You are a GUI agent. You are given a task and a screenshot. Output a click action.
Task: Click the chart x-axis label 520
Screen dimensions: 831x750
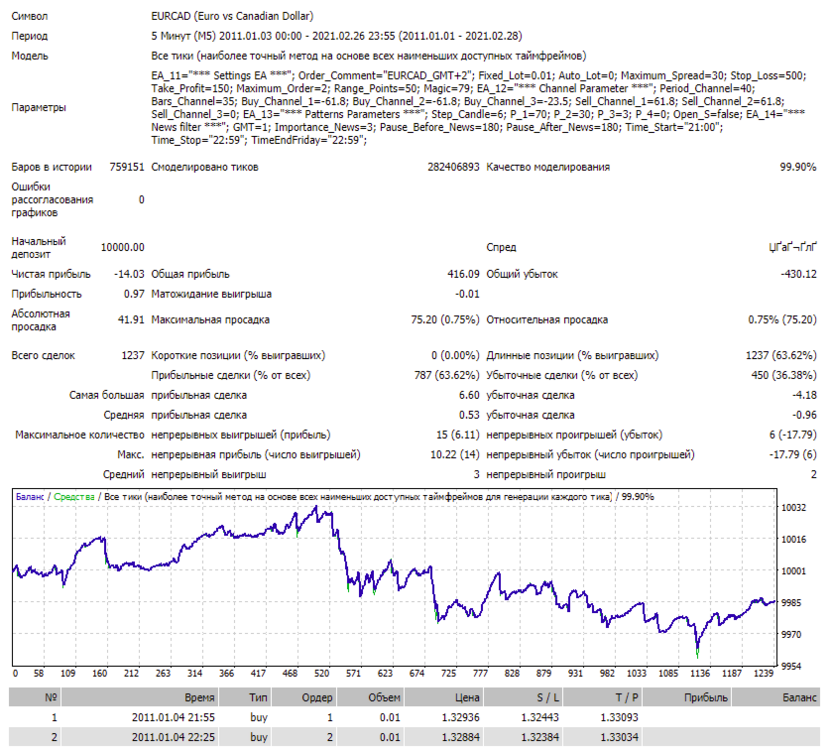click(x=322, y=673)
